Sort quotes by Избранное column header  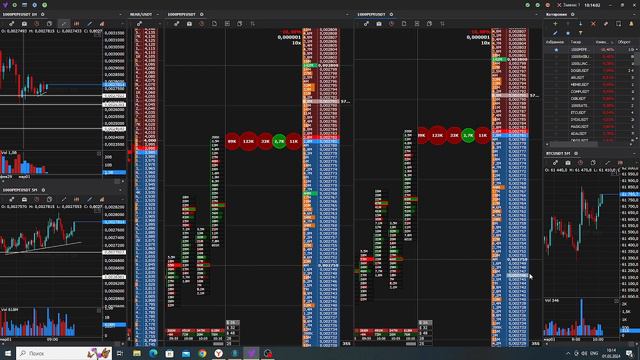pos(555,42)
